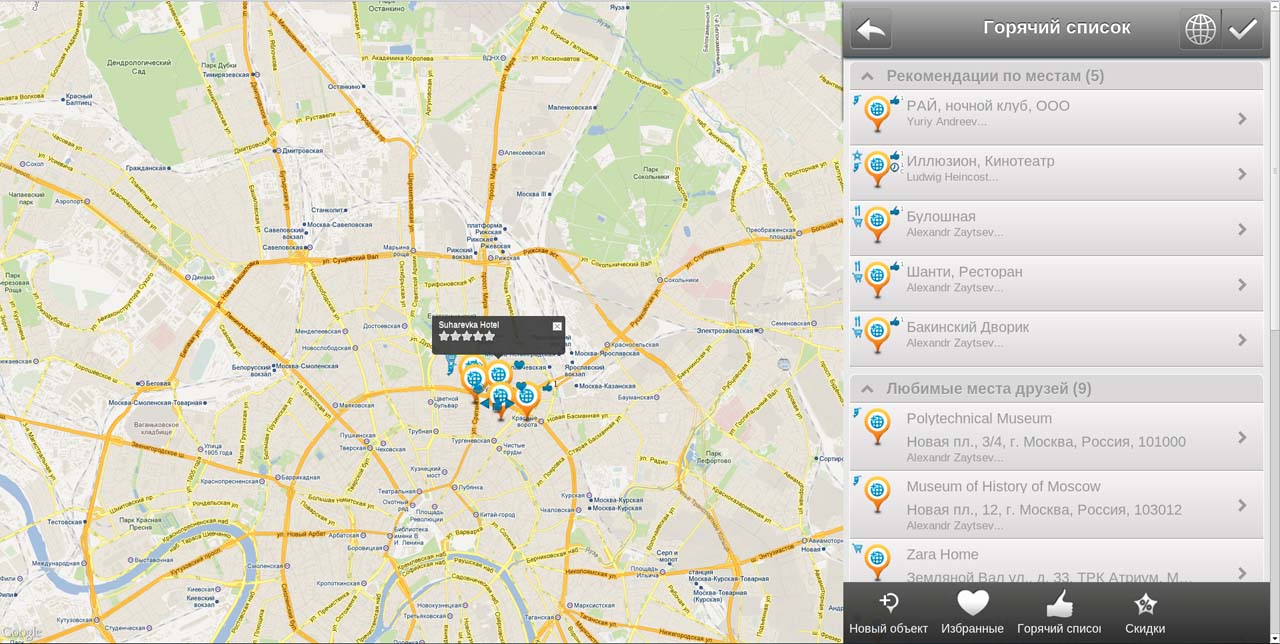Image resolution: width=1280 pixels, height=644 pixels.
Task: Click the pin icon beside Museum of History of Moscow
Action: coord(877,495)
